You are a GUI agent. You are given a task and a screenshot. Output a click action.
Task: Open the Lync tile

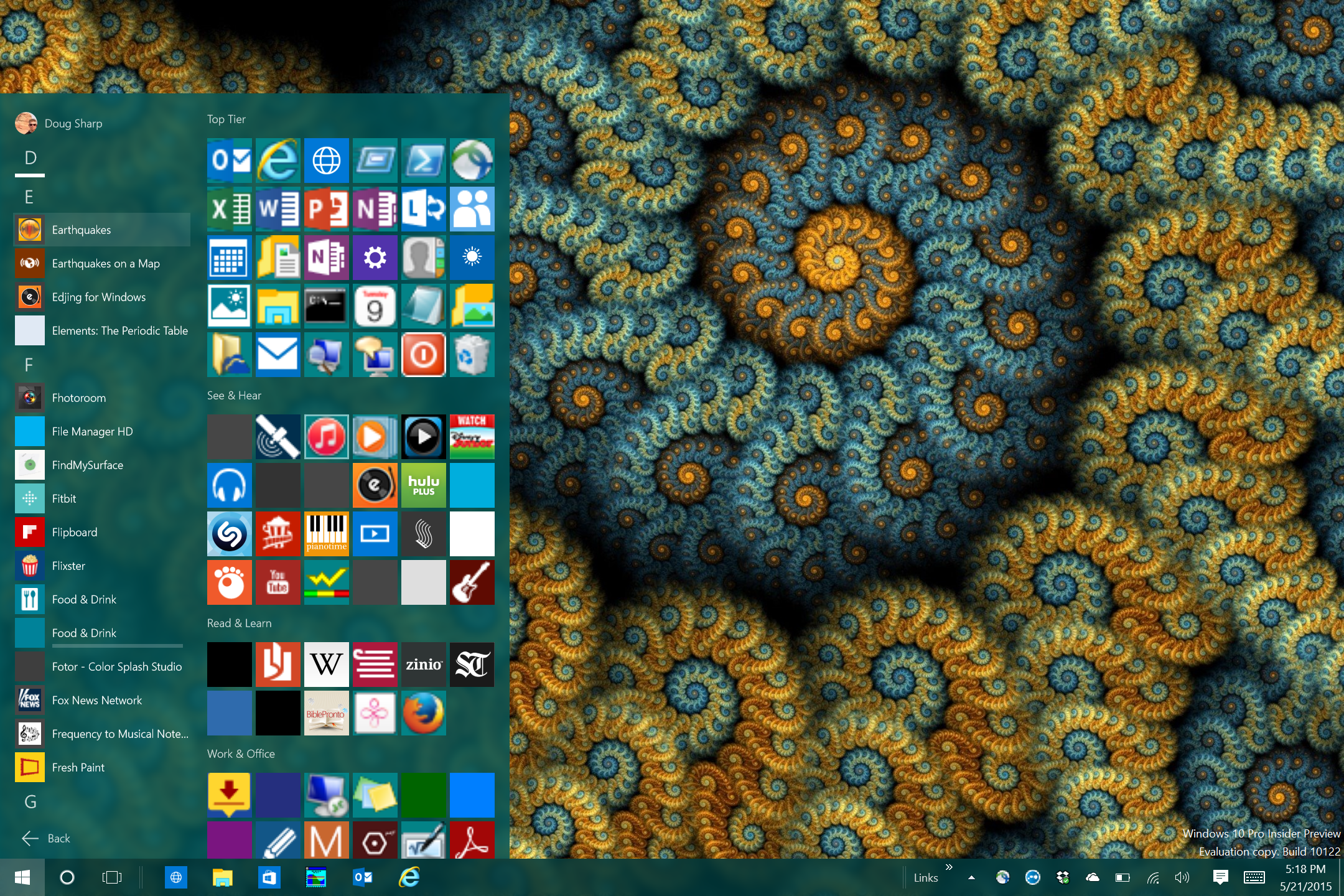pos(424,209)
